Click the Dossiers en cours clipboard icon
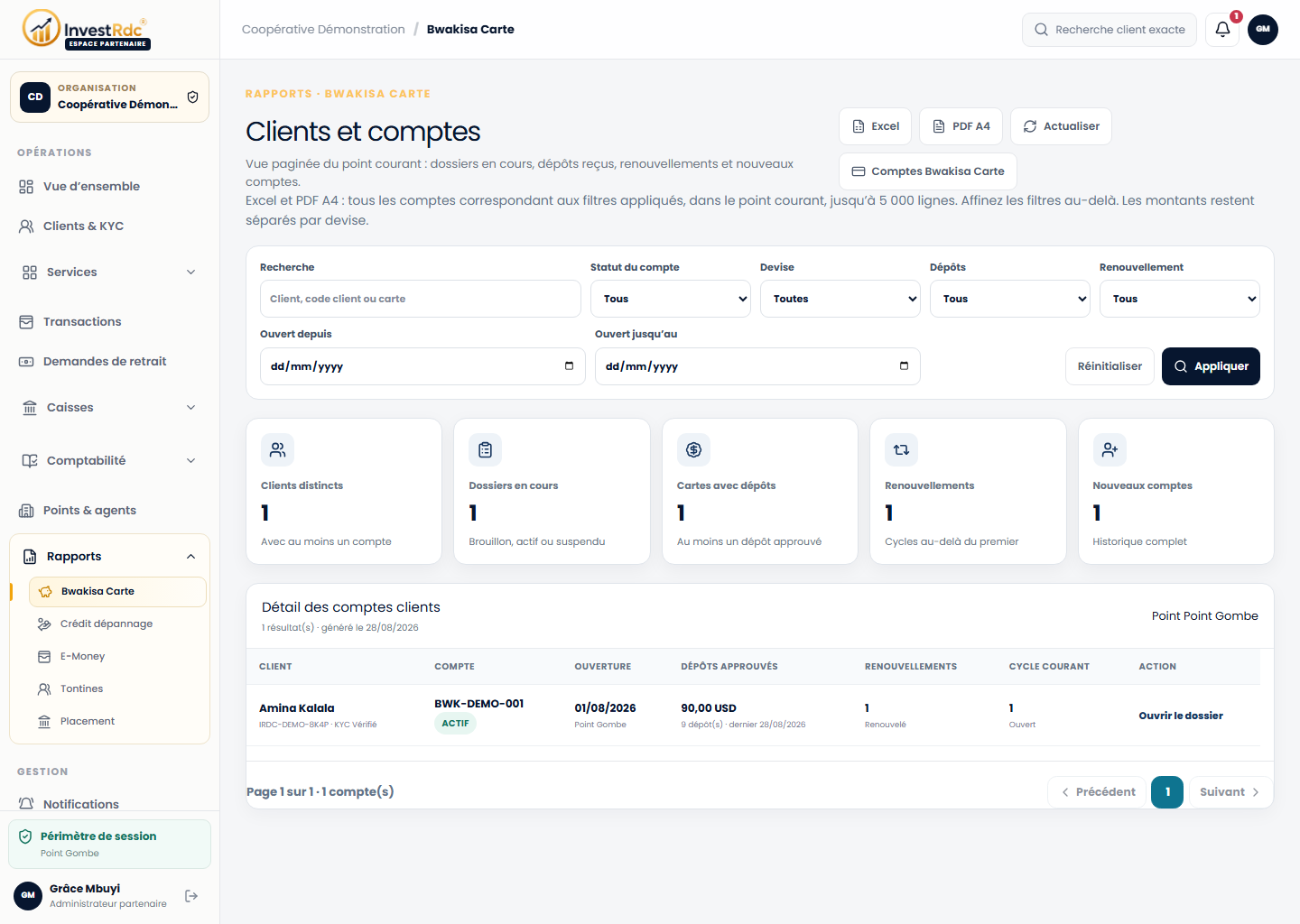The height and width of the screenshot is (924, 1300). click(x=485, y=449)
